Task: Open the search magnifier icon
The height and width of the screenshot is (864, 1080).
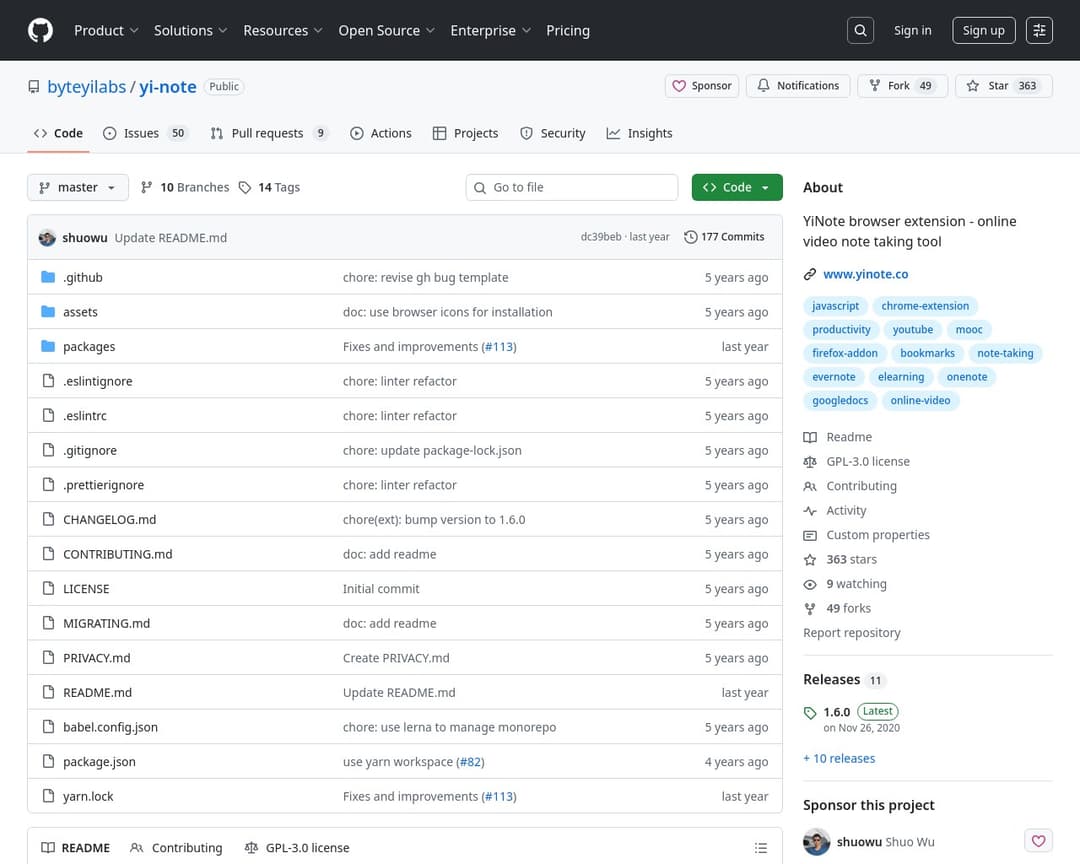Action: coord(860,31)
